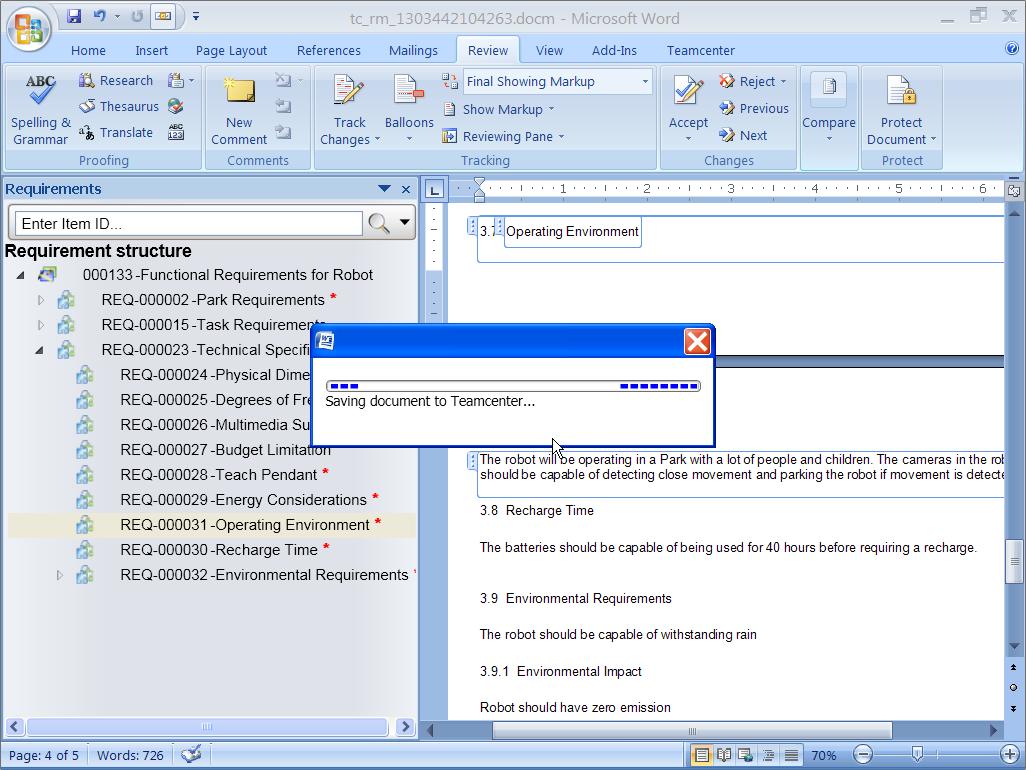Click the Enter Item ID field
Screen dimensions: 1026x770
point(189,223)
